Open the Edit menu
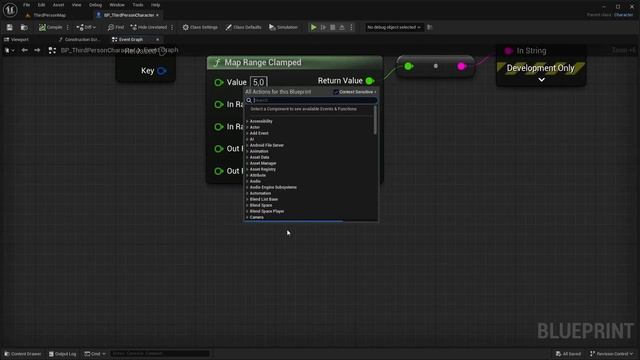Viewport: 640px width, 360px height. [41, 5]
